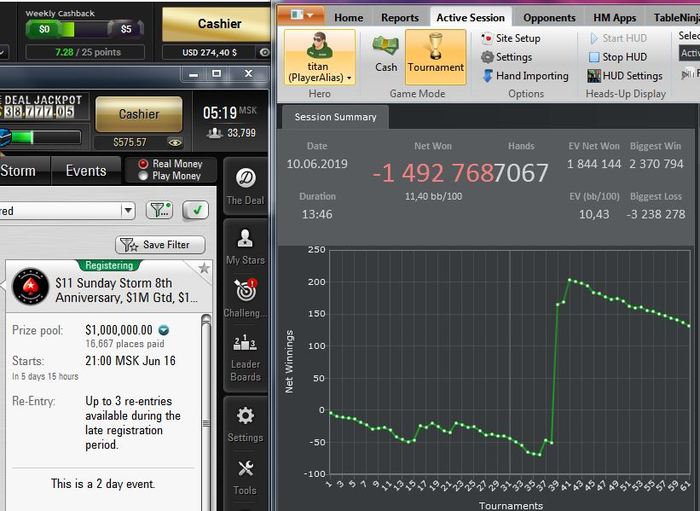The height and width of the screenshot is (511, 700).
Task: Switch game mode to Cash
Action: [386, 54]
